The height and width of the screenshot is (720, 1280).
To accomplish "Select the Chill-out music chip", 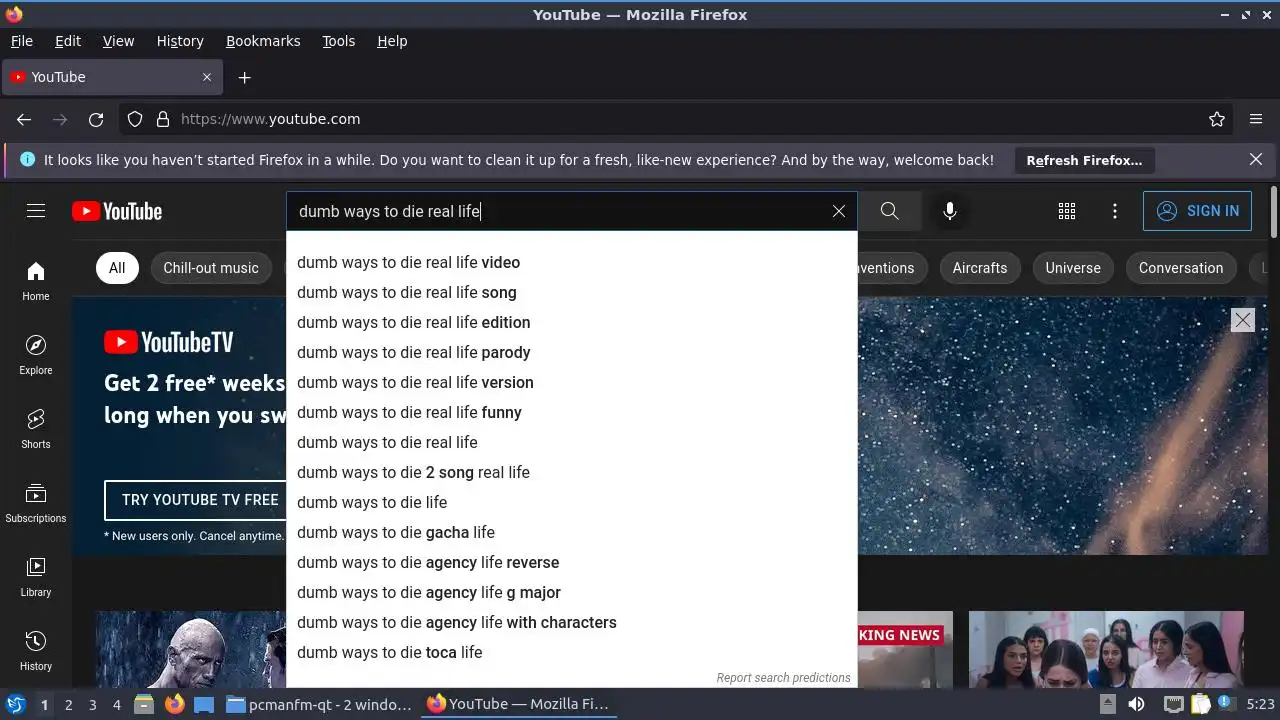I will (x=211, y=268).
